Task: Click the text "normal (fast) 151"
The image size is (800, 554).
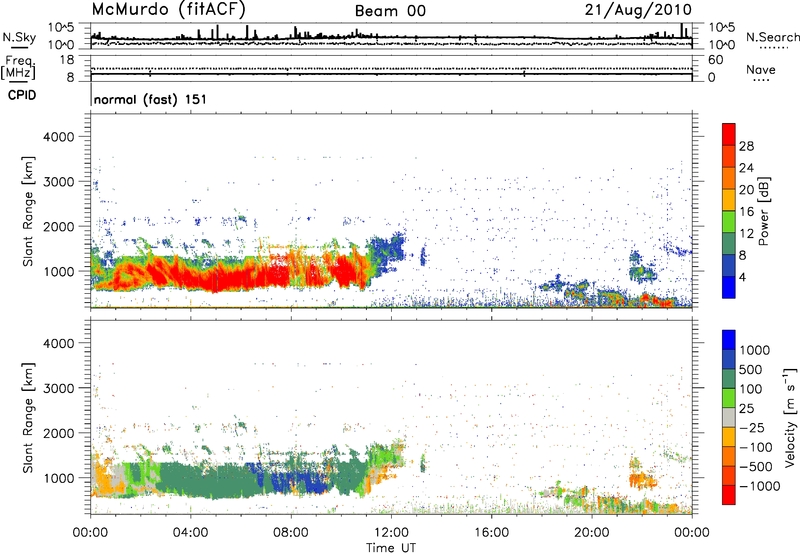Action: tap(151, 99)
